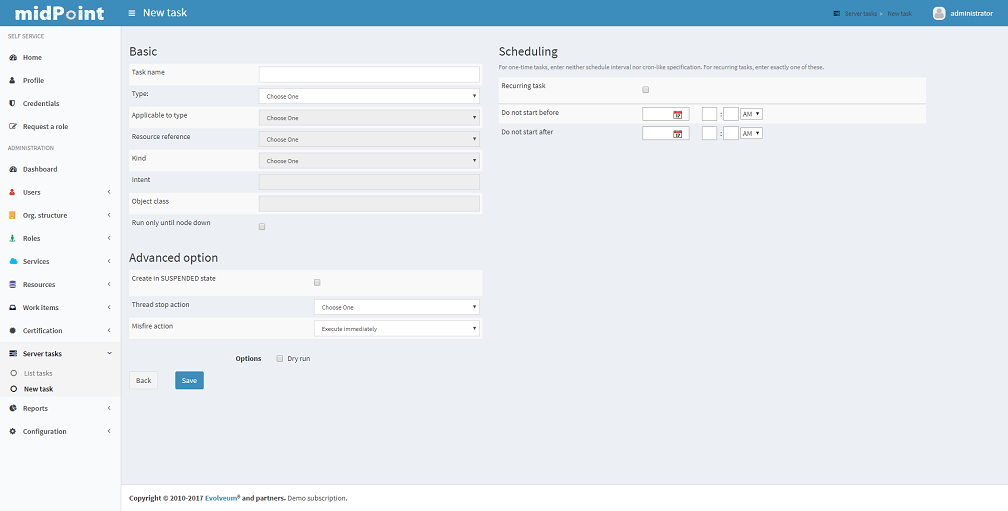Click the hamburger menu icon in header
The height and width of the screenshot is (511, 1008).
tap(132, 13)
